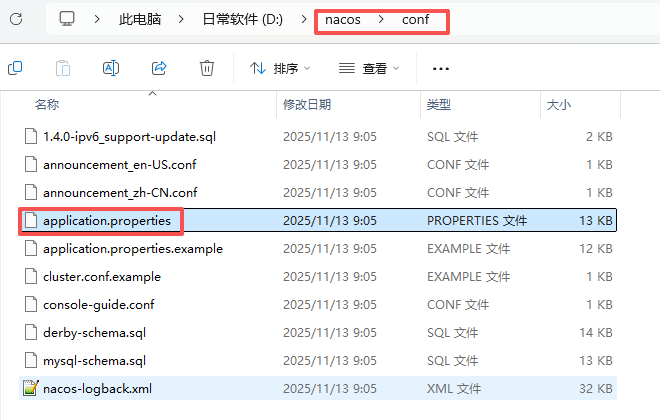Click file icon of application.properties.example
660x420 pixels.
(x=31, y=249)
